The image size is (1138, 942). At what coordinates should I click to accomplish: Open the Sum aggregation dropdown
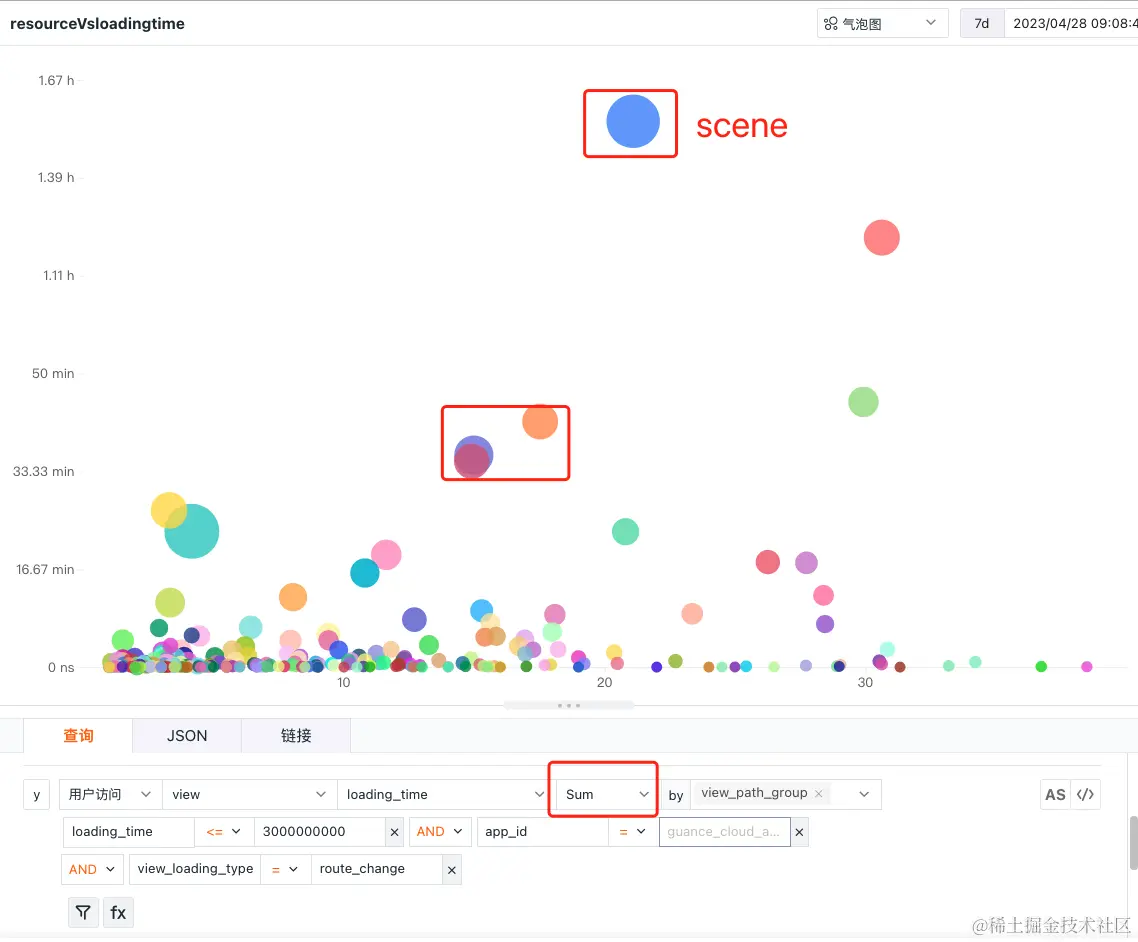pos(607,795)
